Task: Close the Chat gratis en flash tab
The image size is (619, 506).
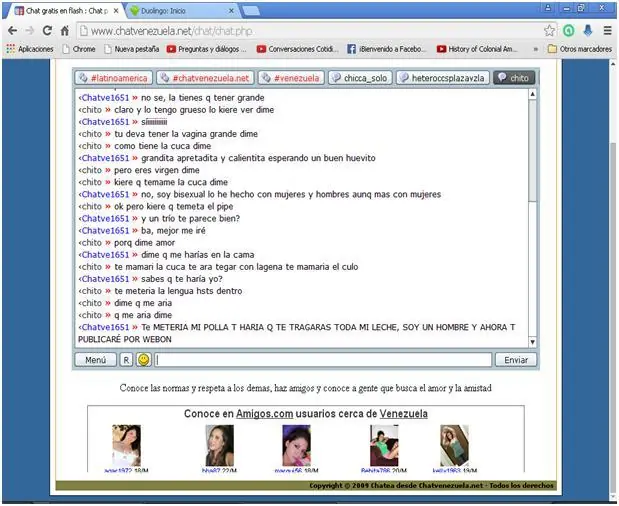Action: point(116,11)
